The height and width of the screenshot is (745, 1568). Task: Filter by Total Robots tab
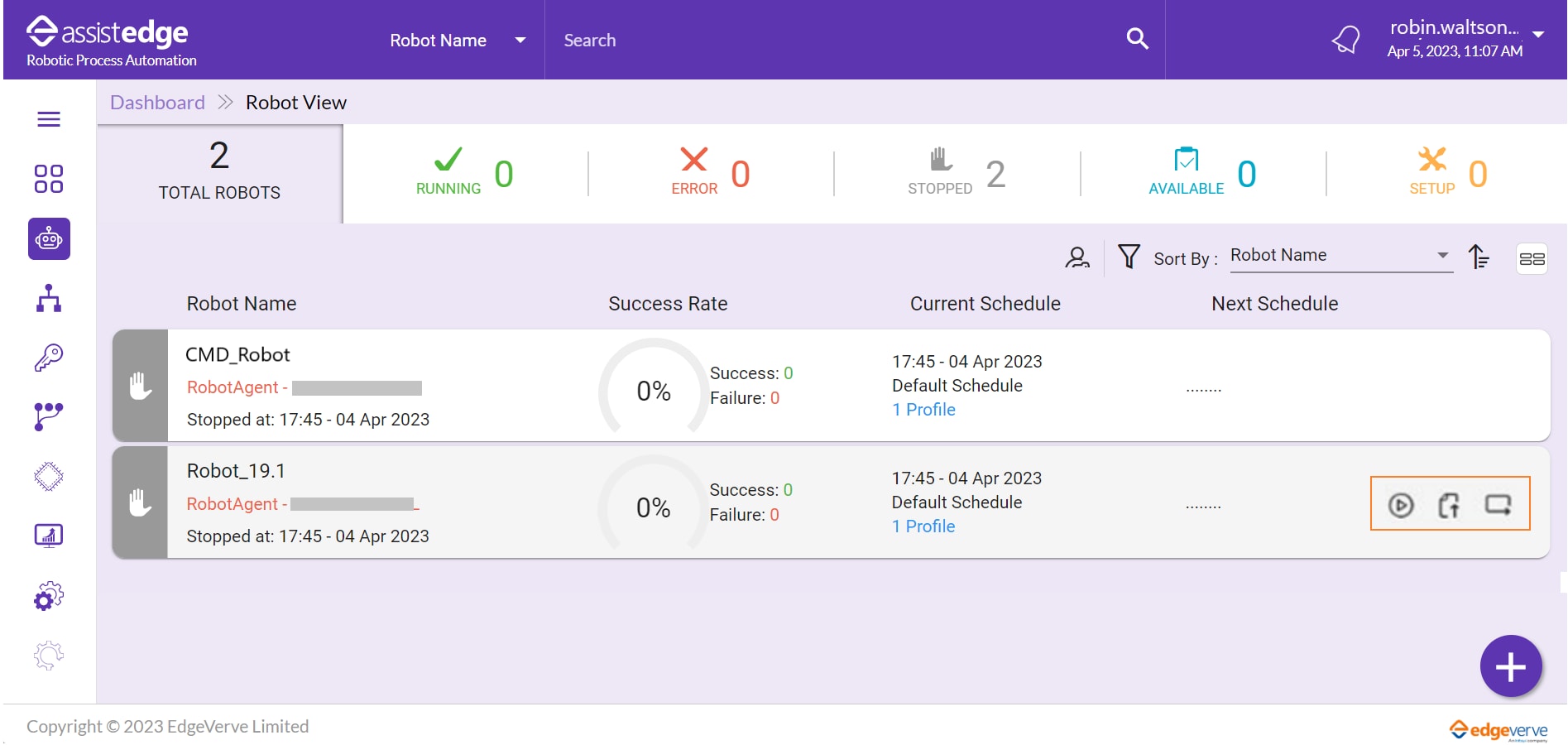pyautogui.click(x=219, y=173)
